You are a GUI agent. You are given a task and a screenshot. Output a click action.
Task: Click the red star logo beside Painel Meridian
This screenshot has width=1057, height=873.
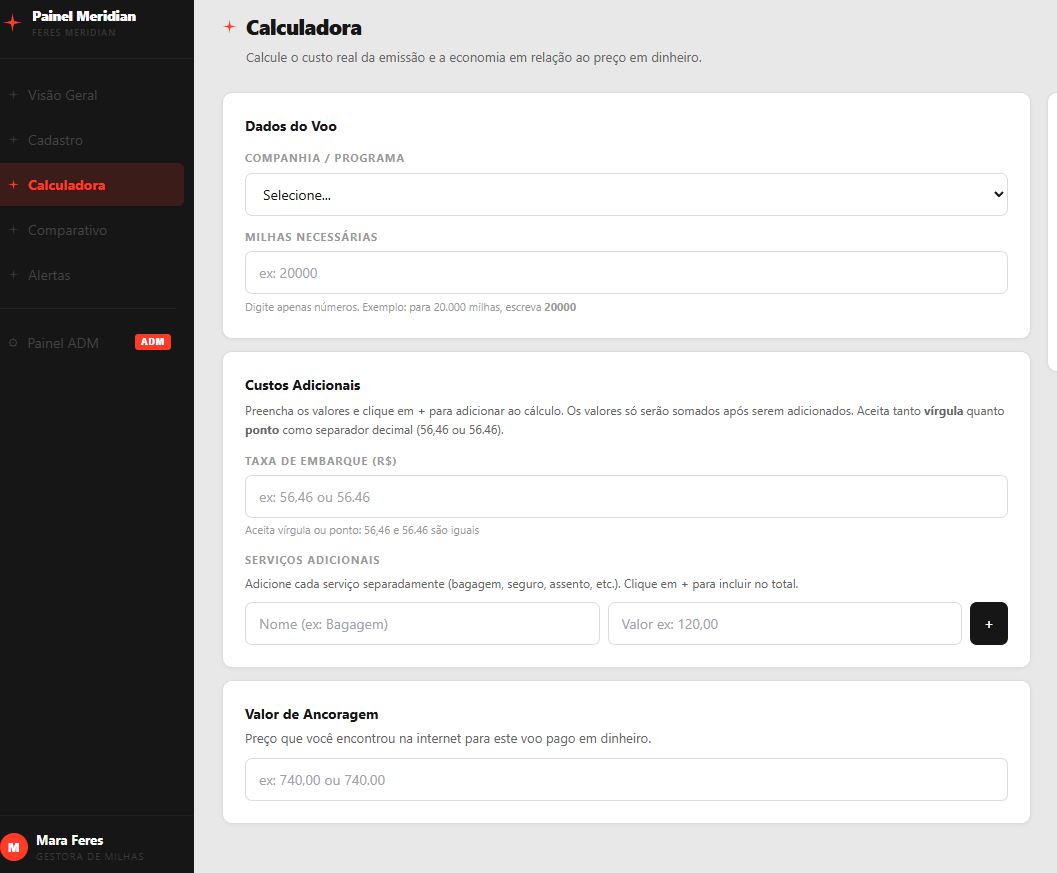click(x=12, y=23)
